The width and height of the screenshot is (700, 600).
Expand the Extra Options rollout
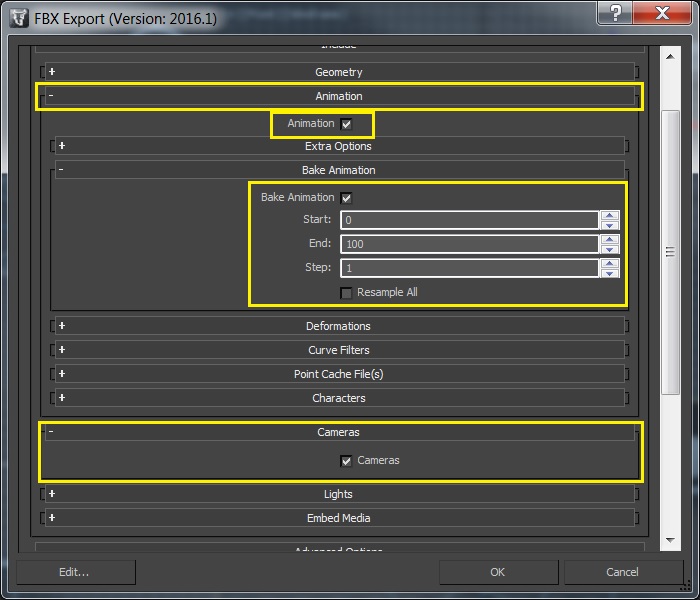(x=339, y=146)
